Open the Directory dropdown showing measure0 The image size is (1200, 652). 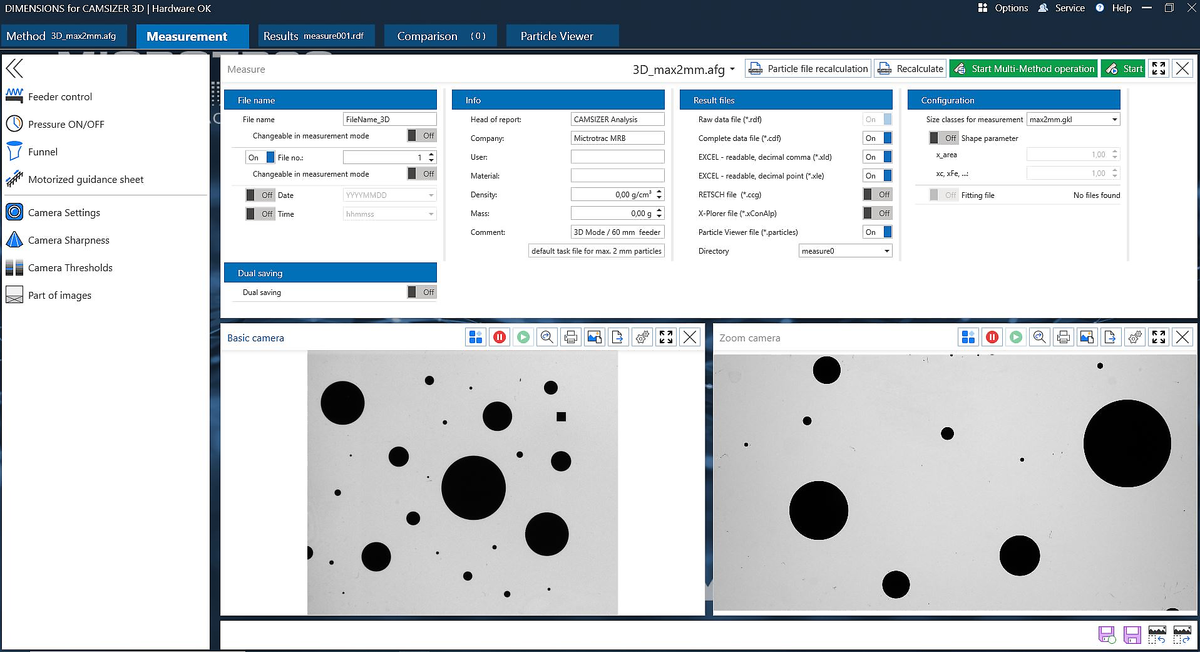pyautogui.click(x=845, y=250)
